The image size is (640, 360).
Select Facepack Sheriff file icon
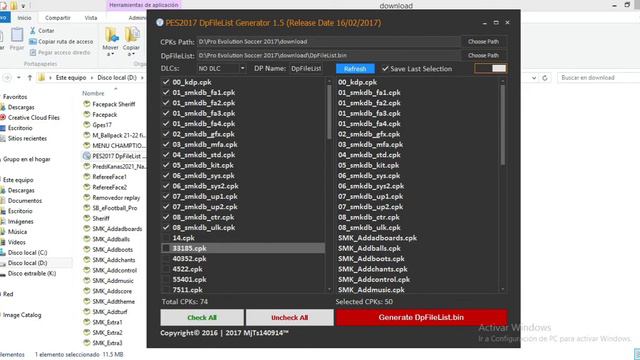[x=87, y=104]
